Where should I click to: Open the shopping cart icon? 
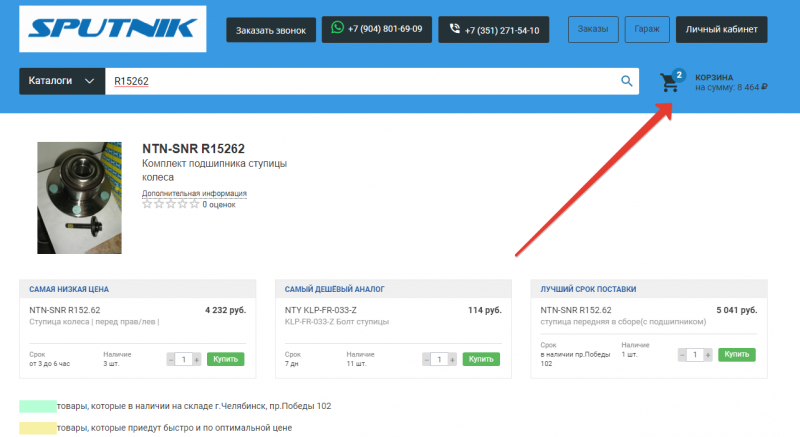669,83
